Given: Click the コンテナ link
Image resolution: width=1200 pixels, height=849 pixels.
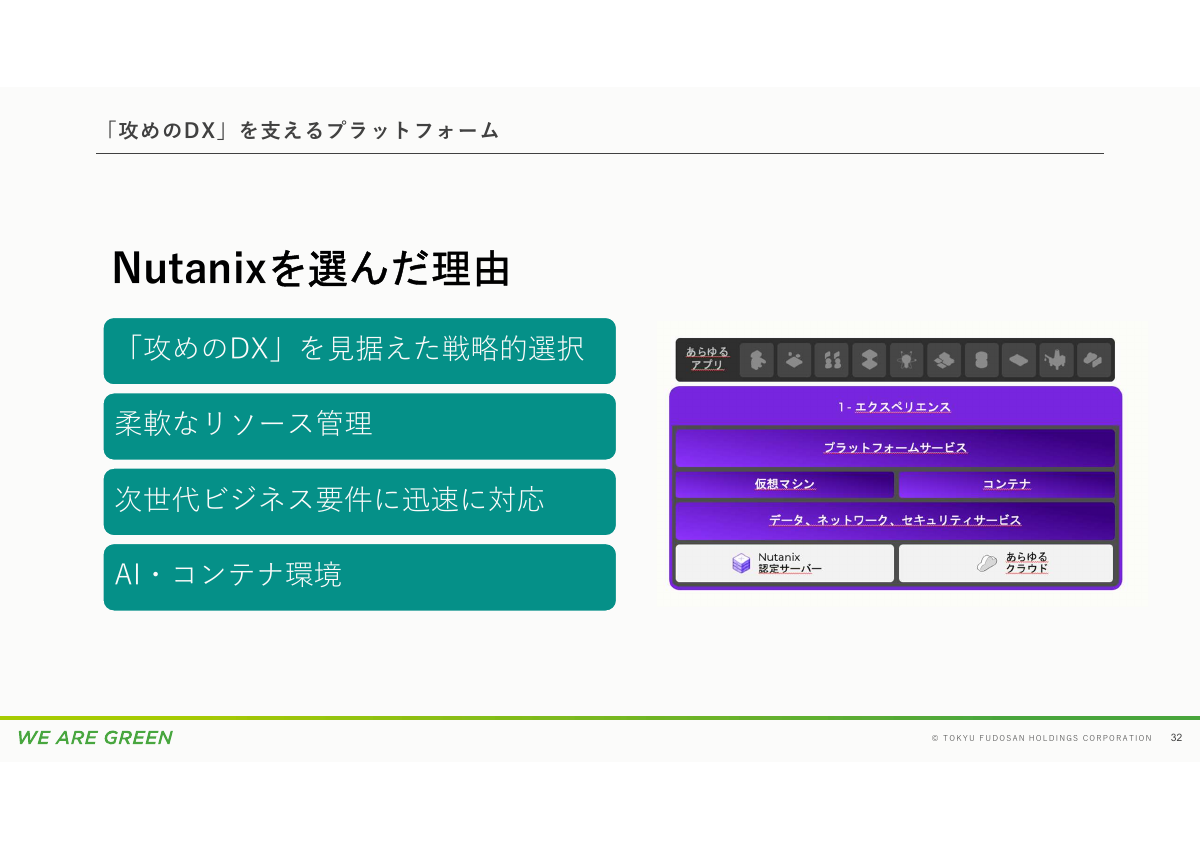Looking at the screenshot, I should point(1007,484).
